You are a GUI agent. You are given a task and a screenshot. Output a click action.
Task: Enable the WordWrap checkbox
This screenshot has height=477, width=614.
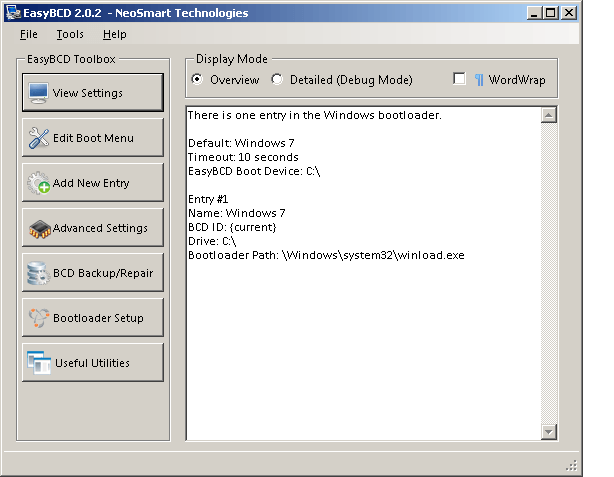tap(459, 80)
